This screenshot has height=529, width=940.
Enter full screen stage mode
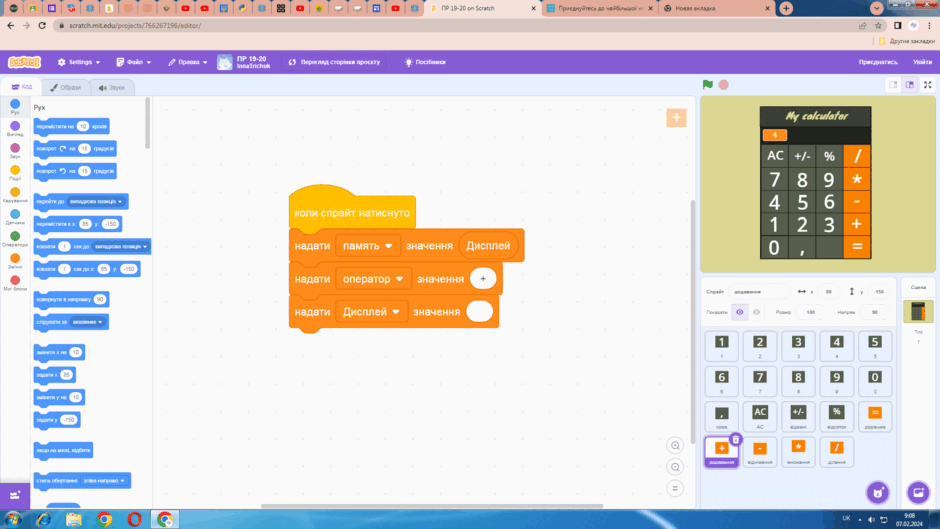(x=927, y=85)
